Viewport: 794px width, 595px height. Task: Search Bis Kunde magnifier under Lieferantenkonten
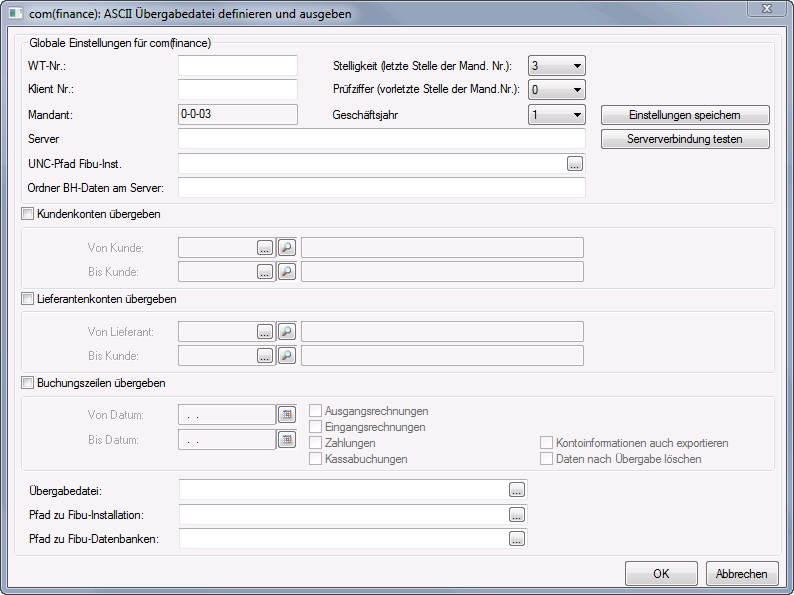(x=287, y=356)
